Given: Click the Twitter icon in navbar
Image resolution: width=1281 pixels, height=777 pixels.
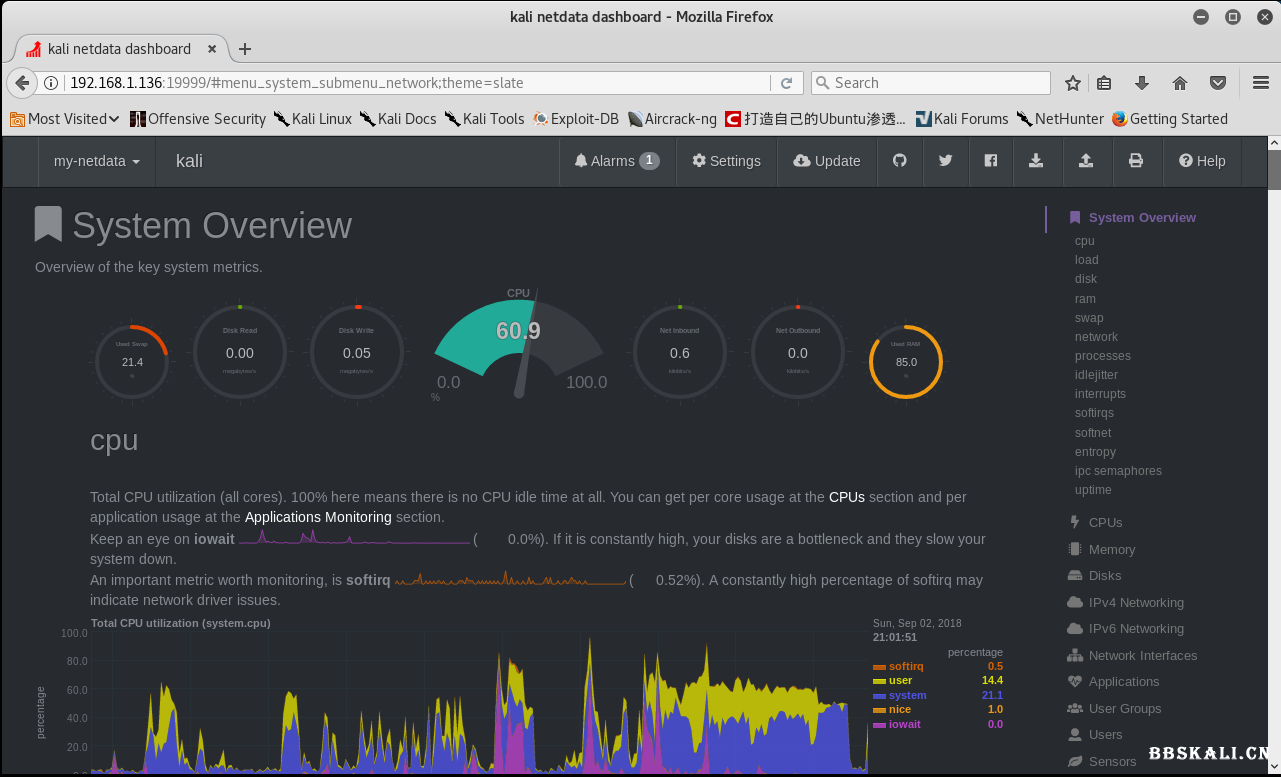Looking at the screenshot, I should coord(945,161).
